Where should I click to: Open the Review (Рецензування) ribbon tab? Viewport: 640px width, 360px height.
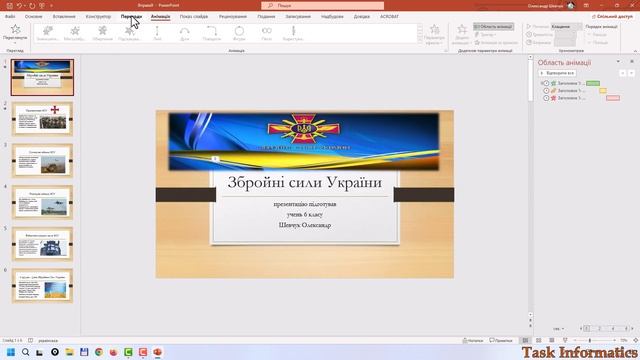coord(233,17)
